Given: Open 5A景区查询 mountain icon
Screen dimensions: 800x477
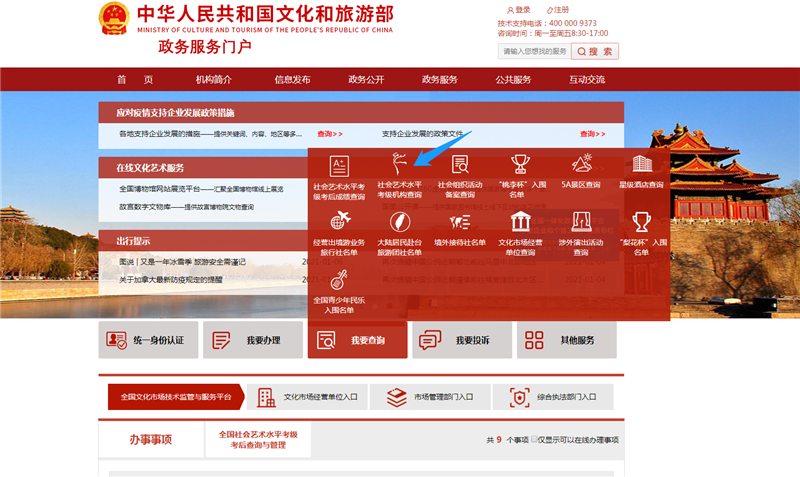Looking at the screenshot, I should pos(581,163).
